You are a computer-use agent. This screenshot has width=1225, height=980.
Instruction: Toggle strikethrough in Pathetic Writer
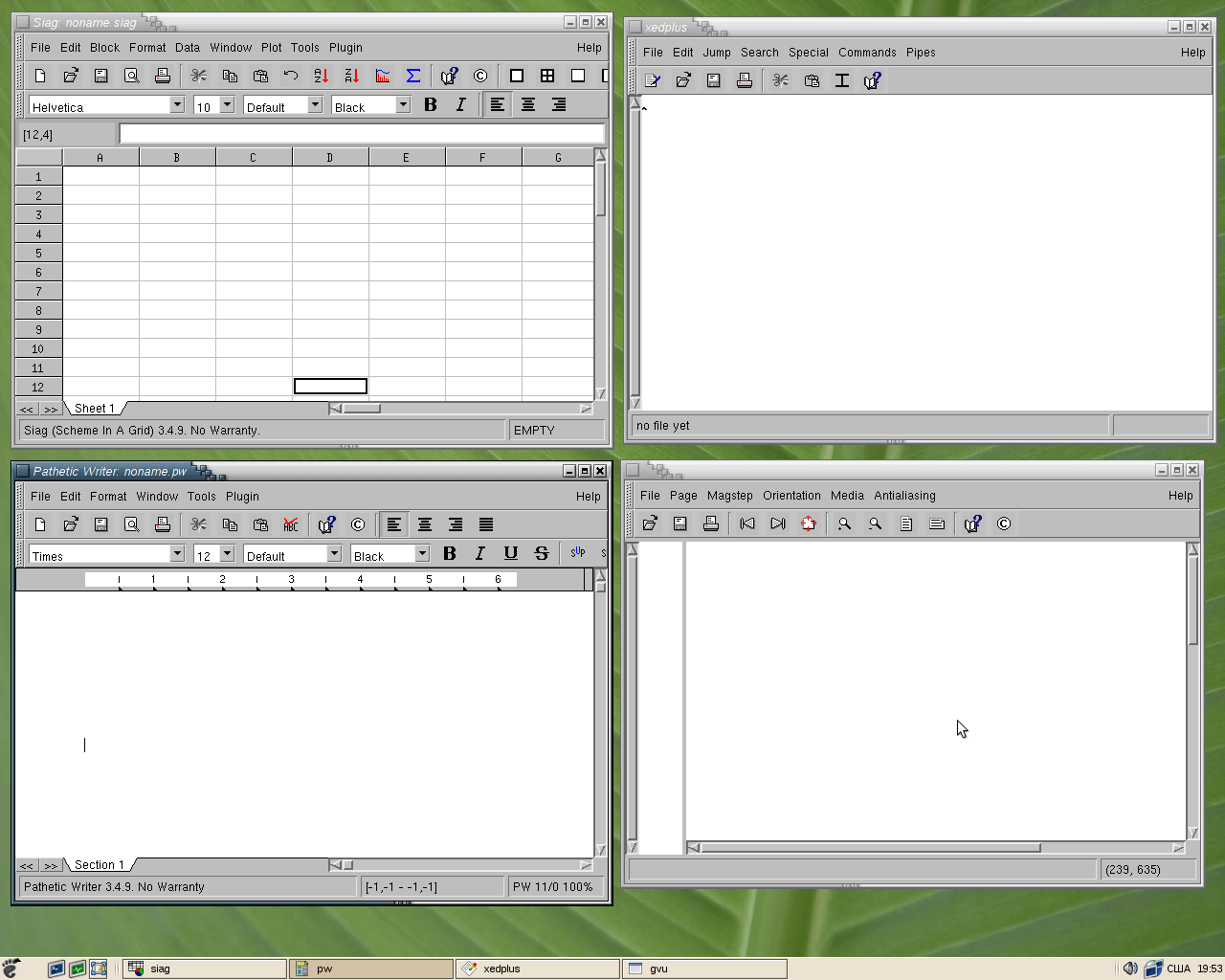542,553
